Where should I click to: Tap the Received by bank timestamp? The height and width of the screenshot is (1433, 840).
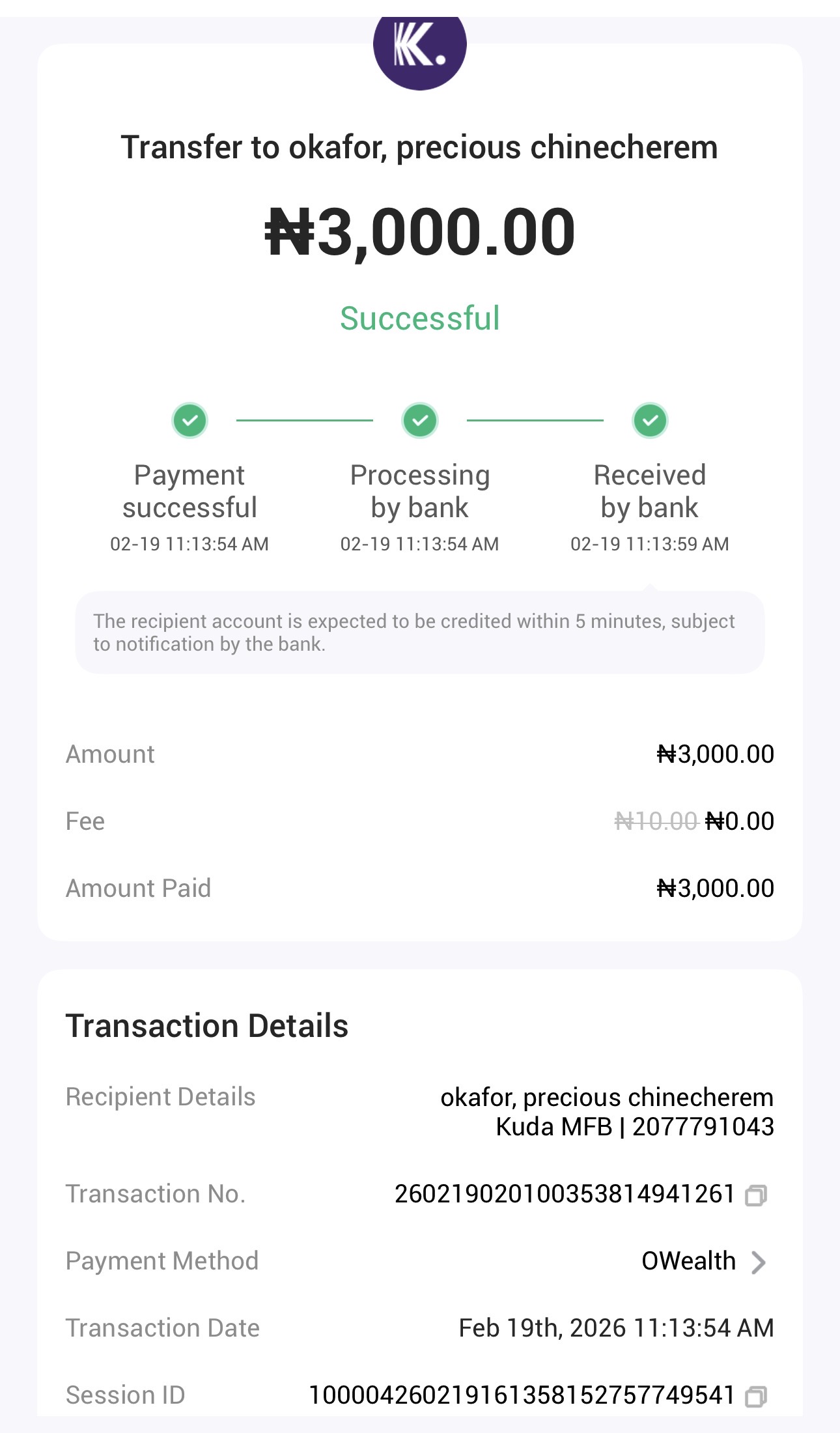[x=650, y=544]
